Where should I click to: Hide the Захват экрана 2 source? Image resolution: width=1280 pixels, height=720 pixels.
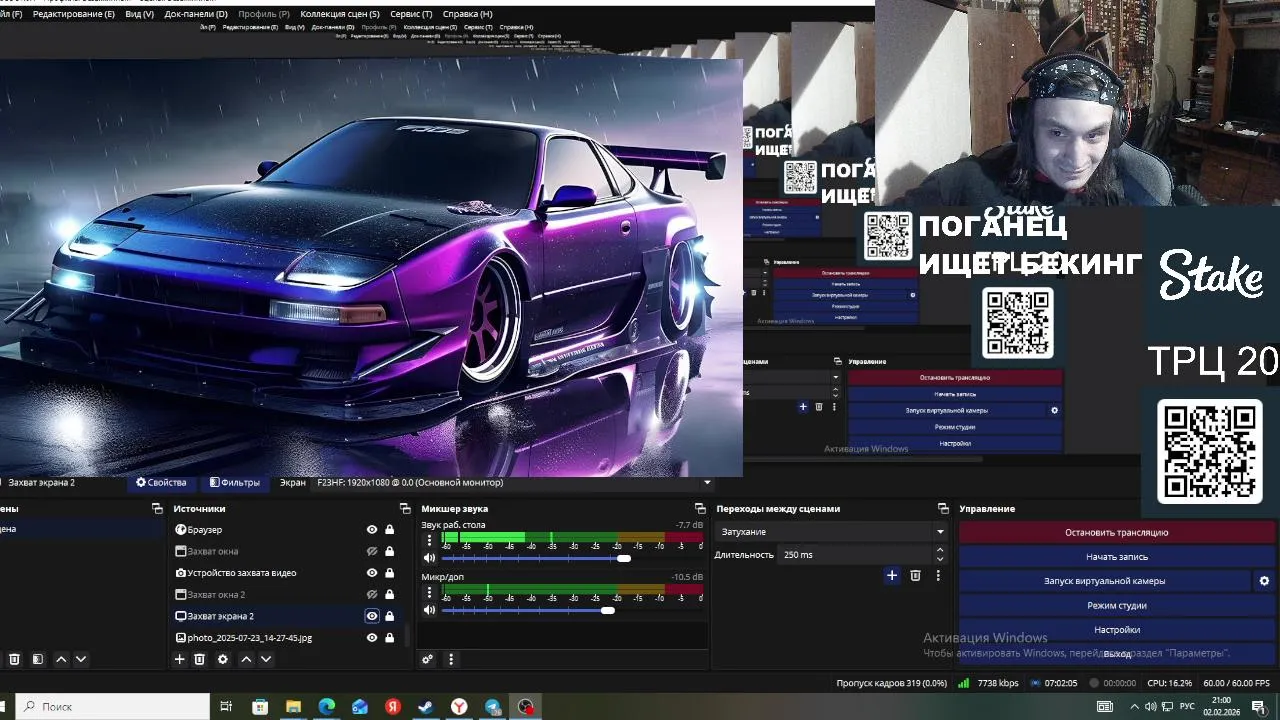tap(372, 617)
